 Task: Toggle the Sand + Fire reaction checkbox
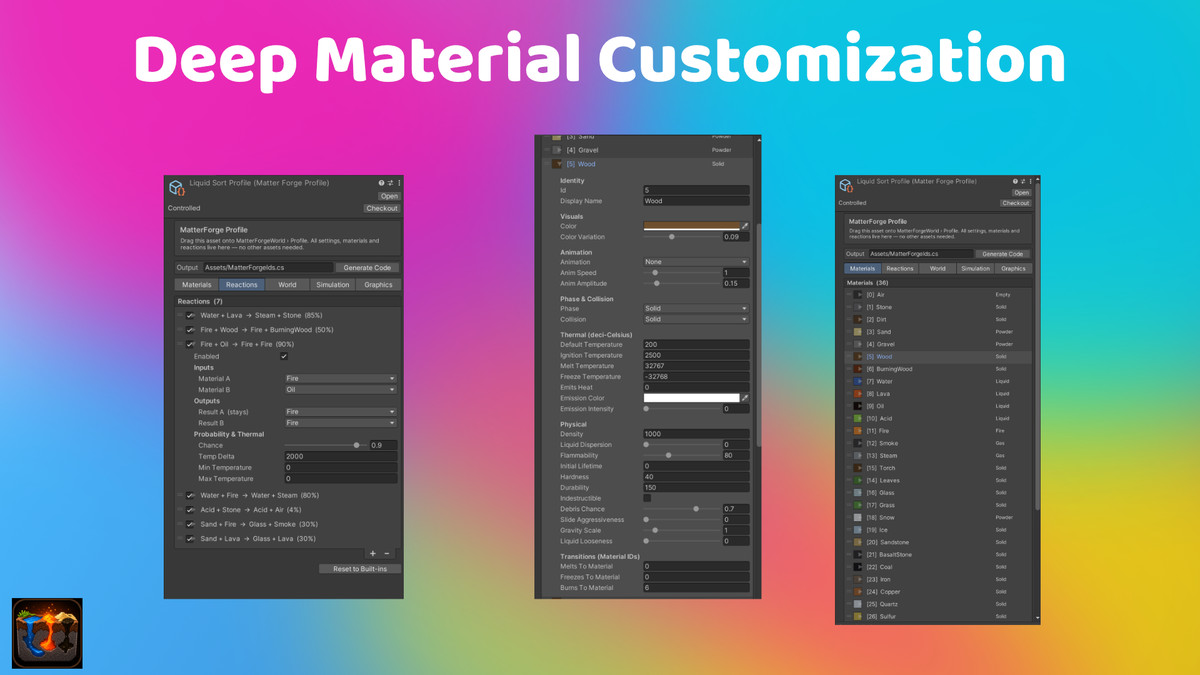pyautogui.click(x=190, y=524)
